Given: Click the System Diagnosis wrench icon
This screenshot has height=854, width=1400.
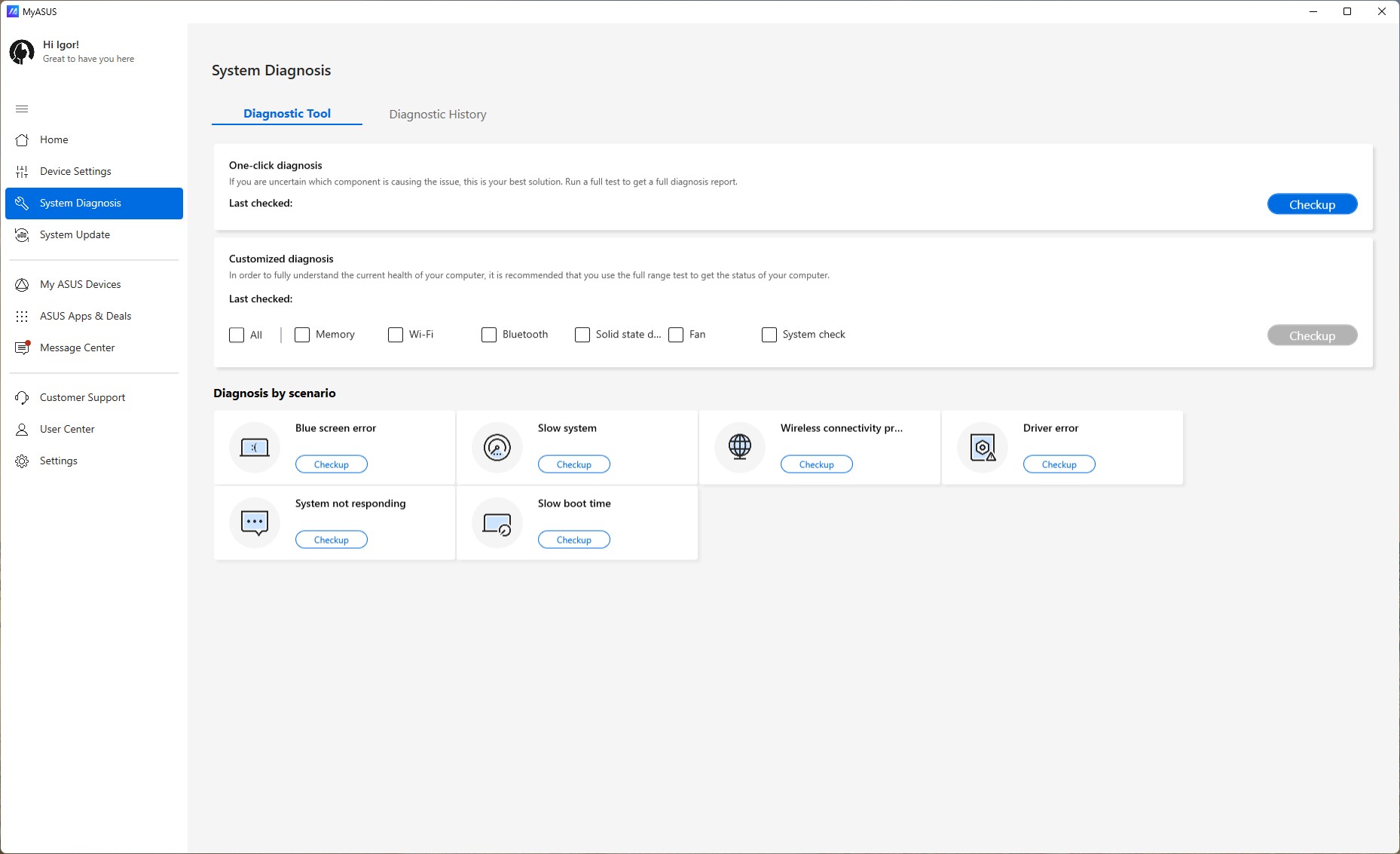Looking at the screenshot, I should [22, 203].
